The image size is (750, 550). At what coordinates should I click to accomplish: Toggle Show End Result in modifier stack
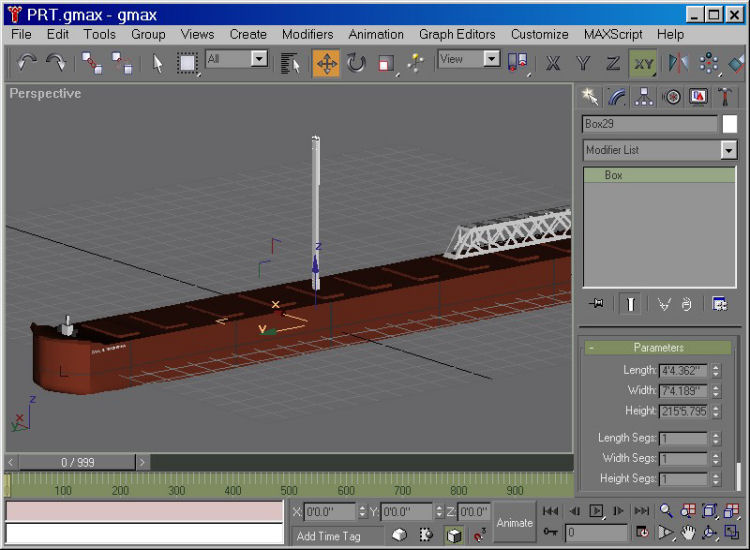[x=631, y=305]
